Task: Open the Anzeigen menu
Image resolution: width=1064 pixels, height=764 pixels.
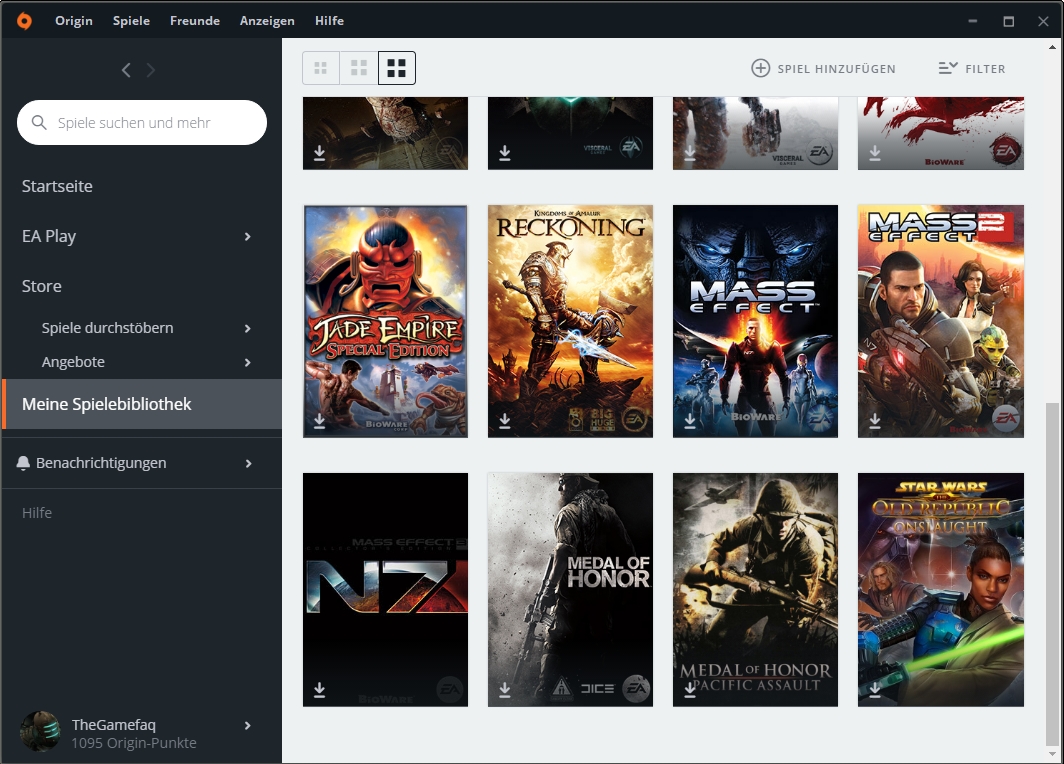Action: [x=267, y=21]
